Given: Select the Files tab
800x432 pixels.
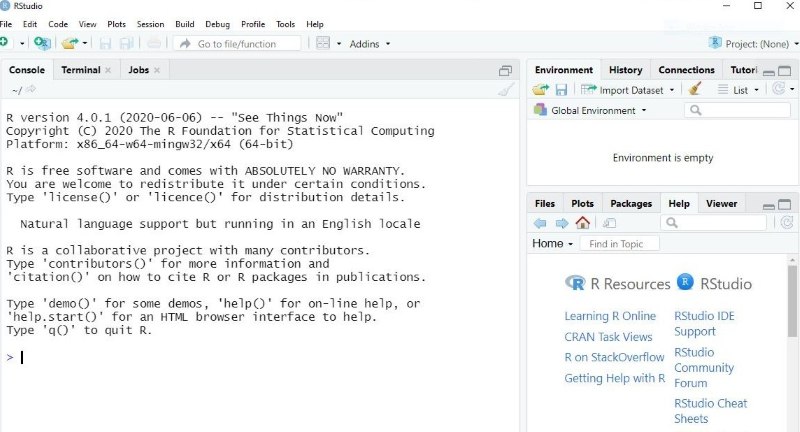Looking at the screenshot, I should [x=544, y=204].
